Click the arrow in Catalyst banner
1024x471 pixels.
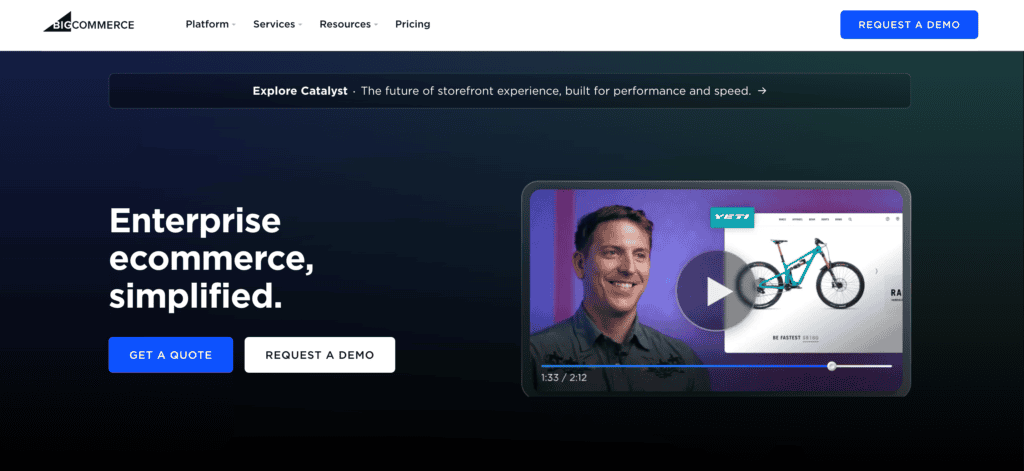[x=761, y=91]
